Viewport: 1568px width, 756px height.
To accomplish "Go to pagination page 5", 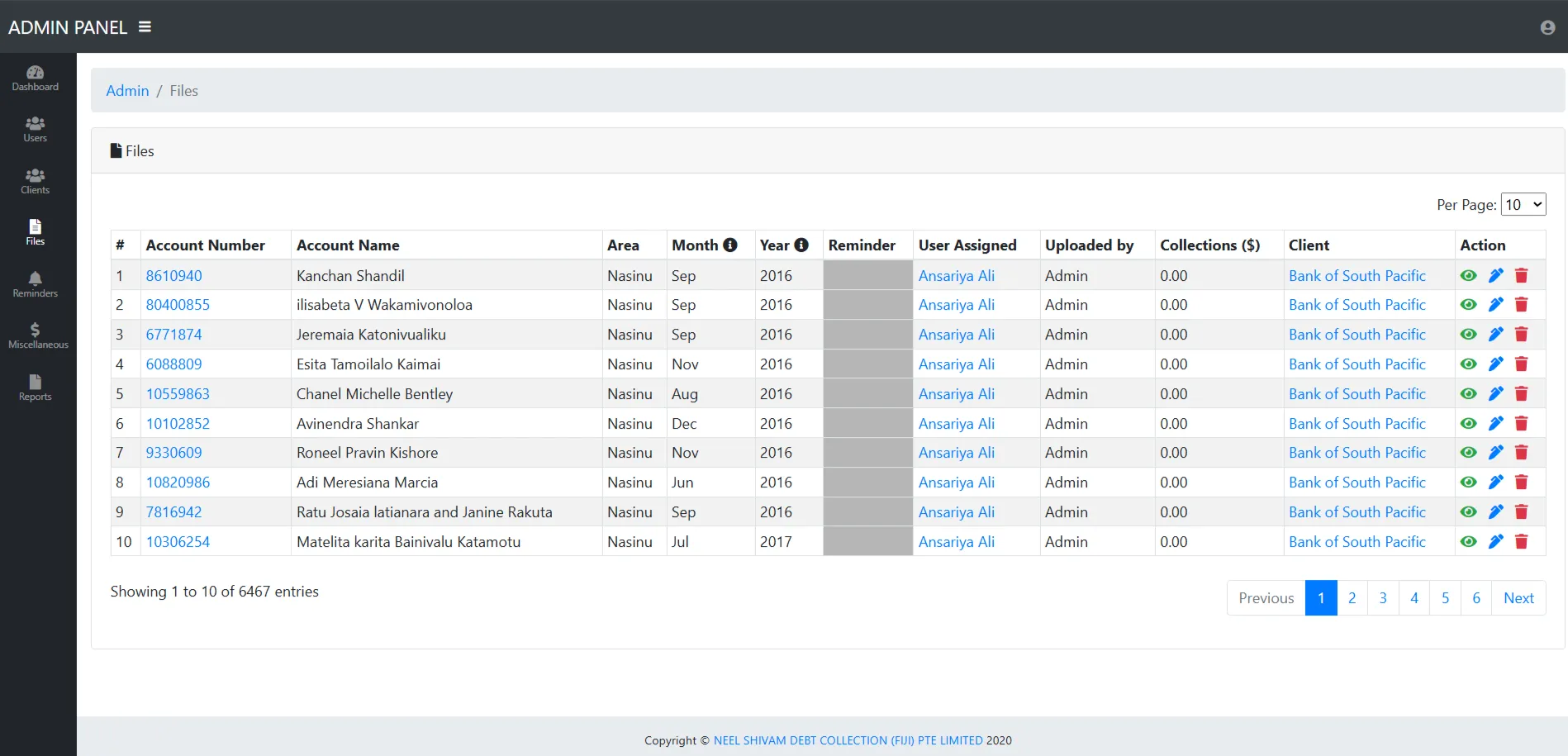I will 1445,598.
